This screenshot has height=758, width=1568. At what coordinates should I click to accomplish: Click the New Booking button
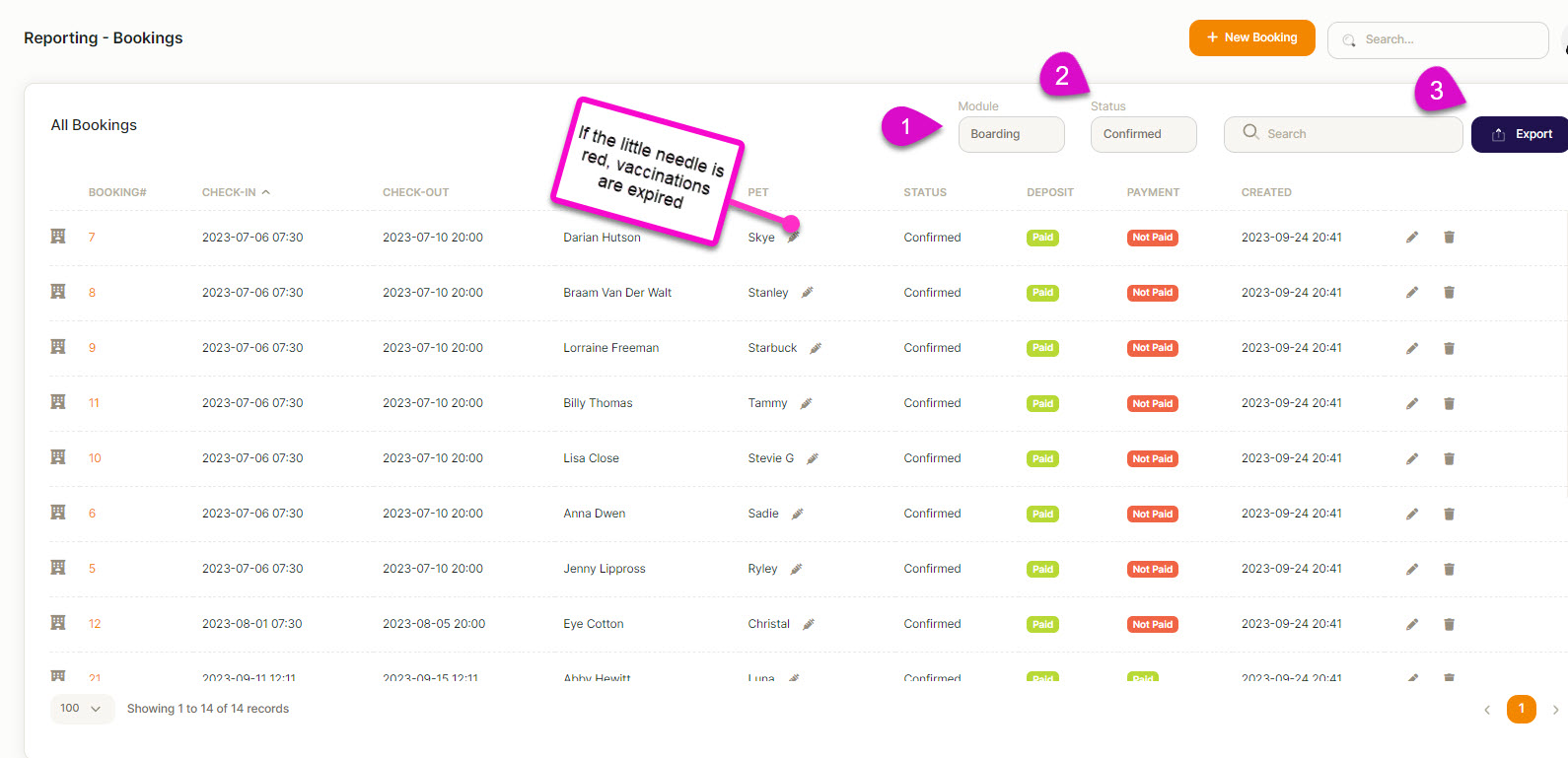[1251, 37]
